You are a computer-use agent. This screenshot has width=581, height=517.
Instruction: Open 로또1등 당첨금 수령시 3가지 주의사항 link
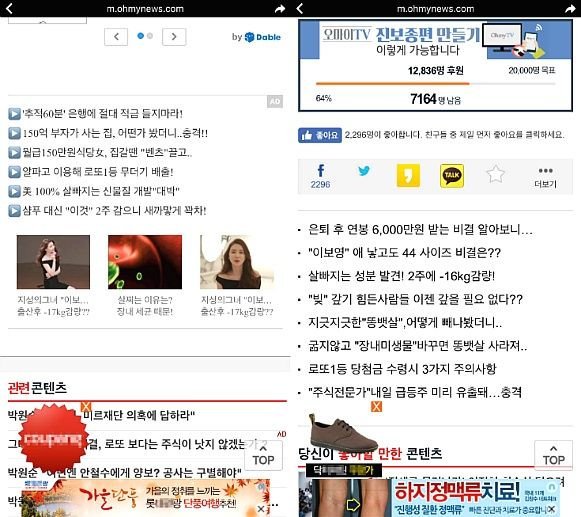(x=402, y=369)
